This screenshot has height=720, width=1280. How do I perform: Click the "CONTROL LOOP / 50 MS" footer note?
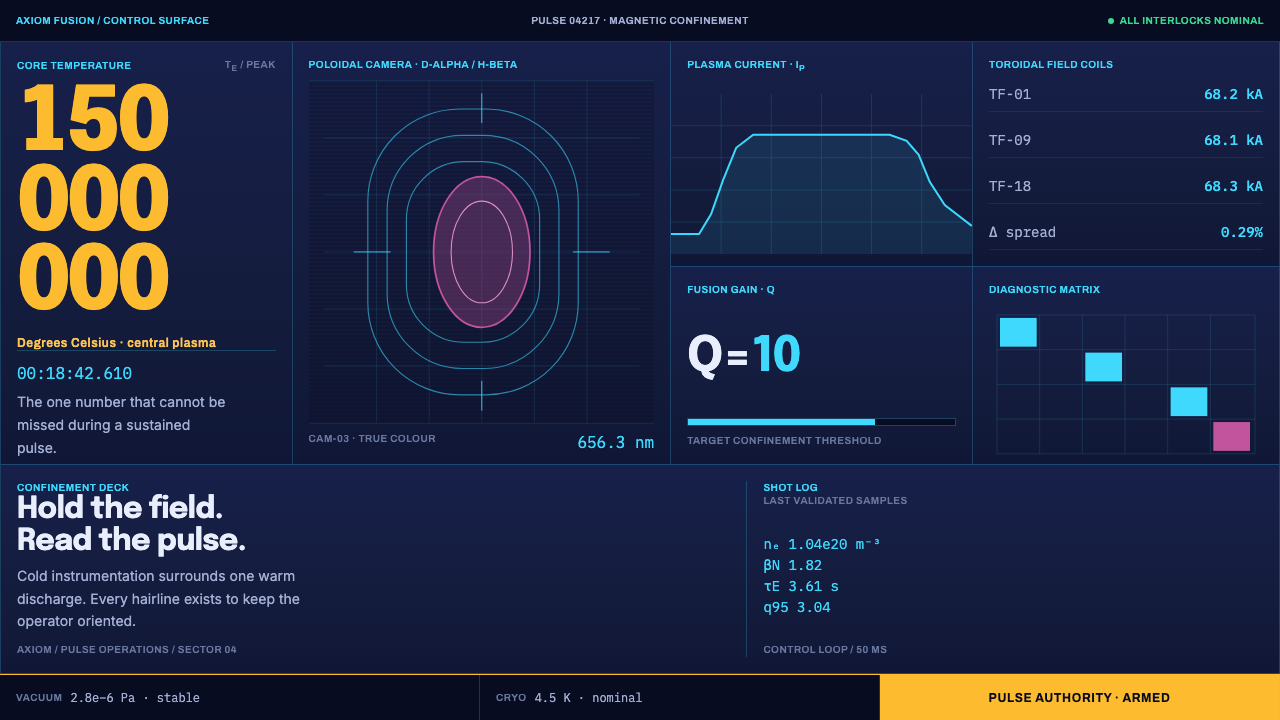pyautogui.click(x=825, y=650)
